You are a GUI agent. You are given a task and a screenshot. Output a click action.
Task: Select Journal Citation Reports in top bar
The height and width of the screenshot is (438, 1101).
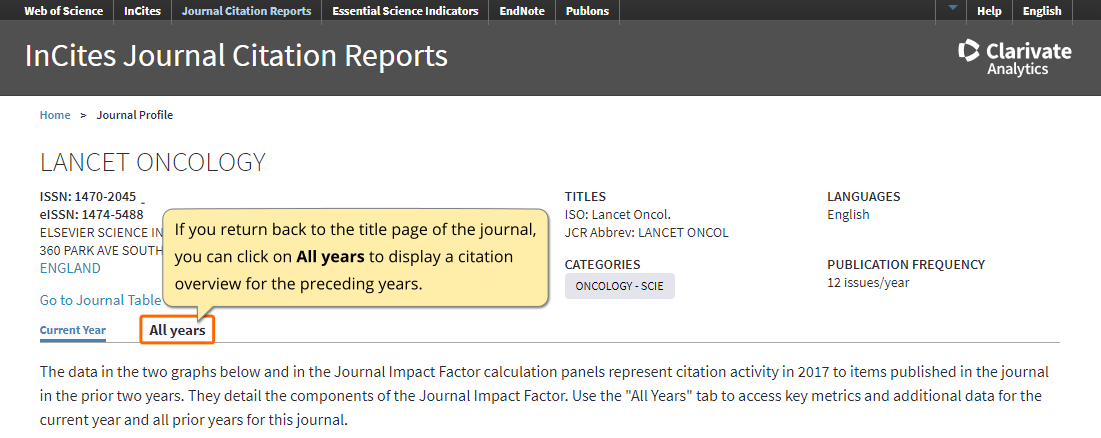coord(246,11)
